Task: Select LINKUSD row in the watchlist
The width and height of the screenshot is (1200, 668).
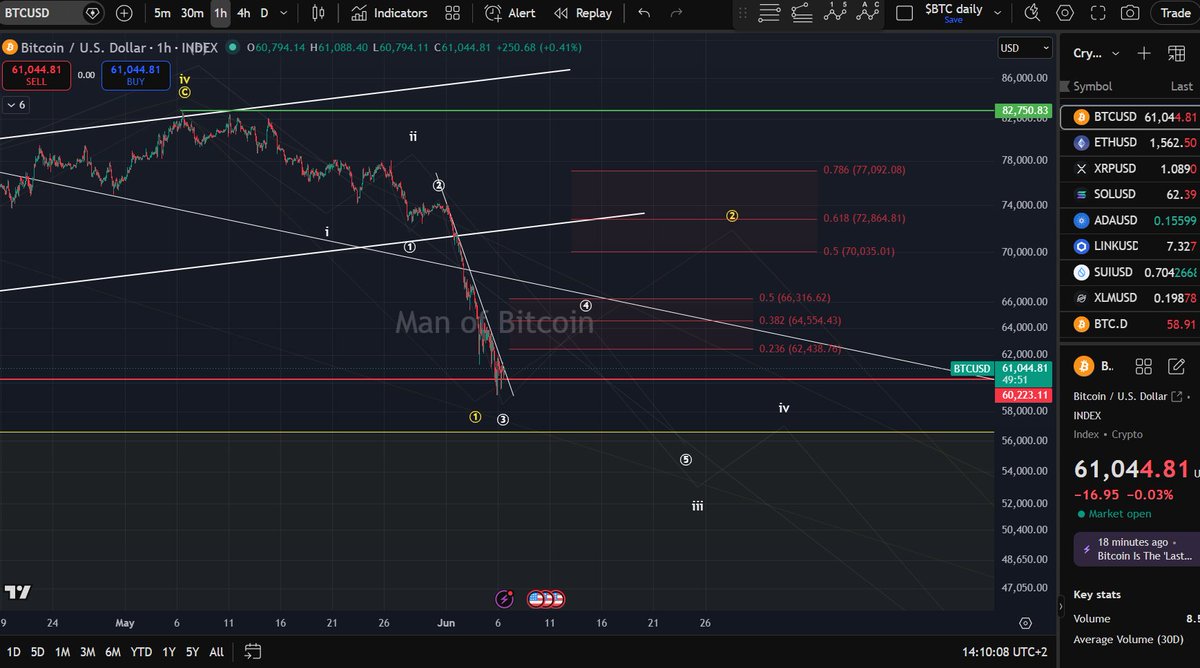Action: tap(1130, 246)
